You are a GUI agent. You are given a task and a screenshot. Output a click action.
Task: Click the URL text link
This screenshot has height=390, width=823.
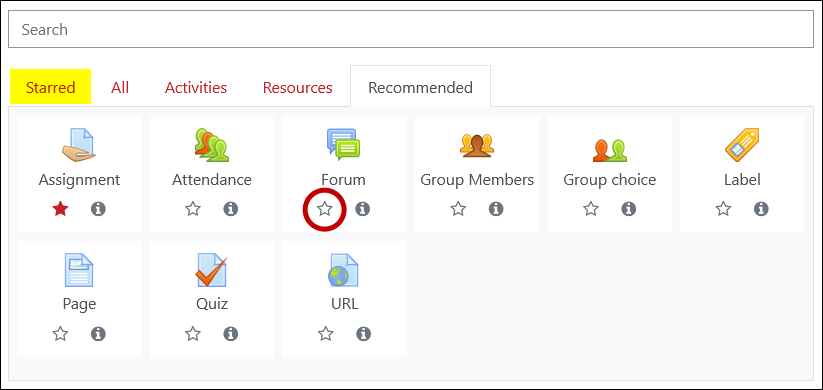point(344,304)
